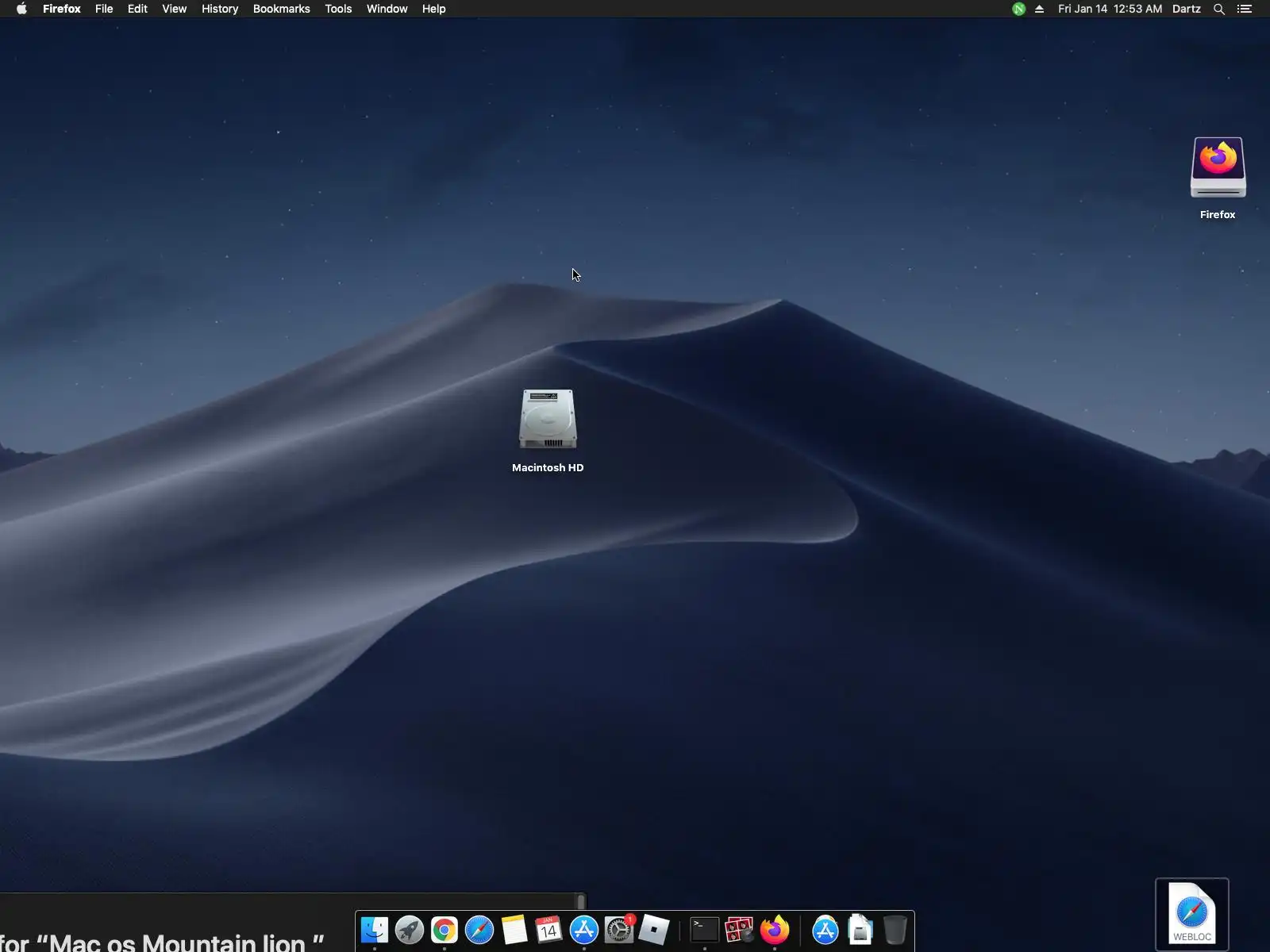Open Google Chrome in the Dock
Image resolution: width=1270 pixels, height=952 pixels.
444,930
